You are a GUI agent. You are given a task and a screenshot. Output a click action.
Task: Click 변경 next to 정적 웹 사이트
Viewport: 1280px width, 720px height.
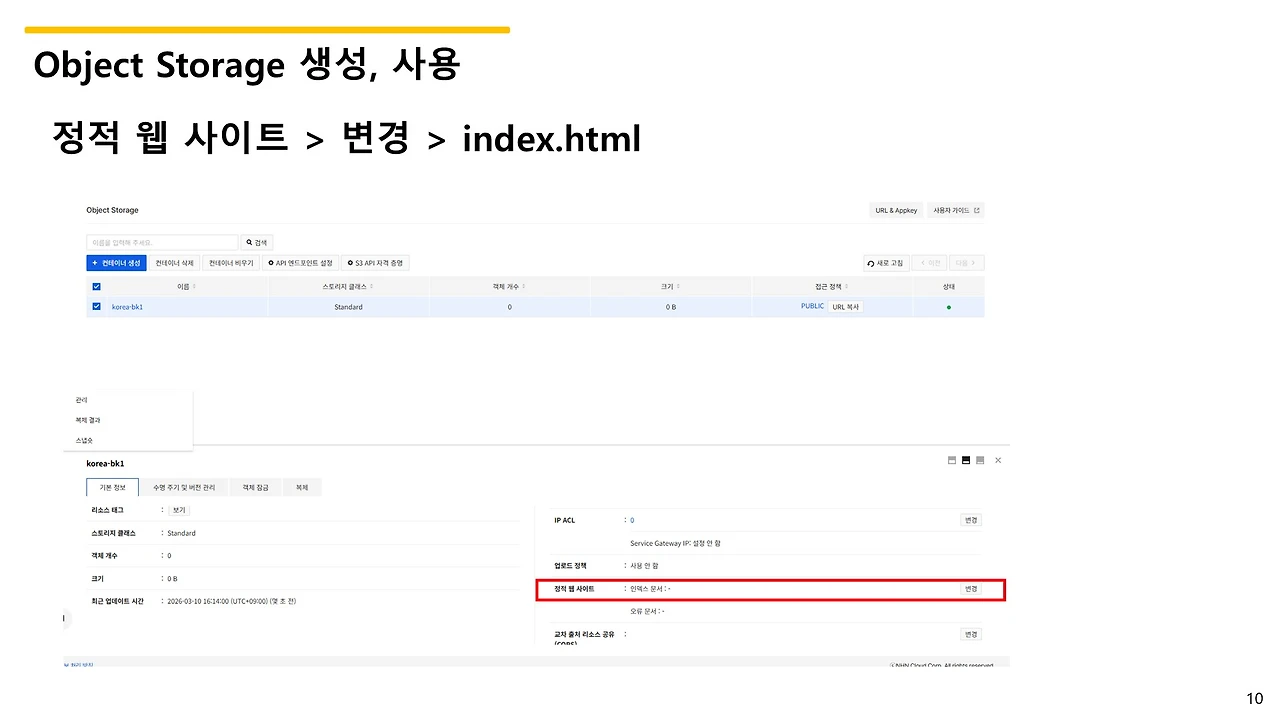point(970,589)
